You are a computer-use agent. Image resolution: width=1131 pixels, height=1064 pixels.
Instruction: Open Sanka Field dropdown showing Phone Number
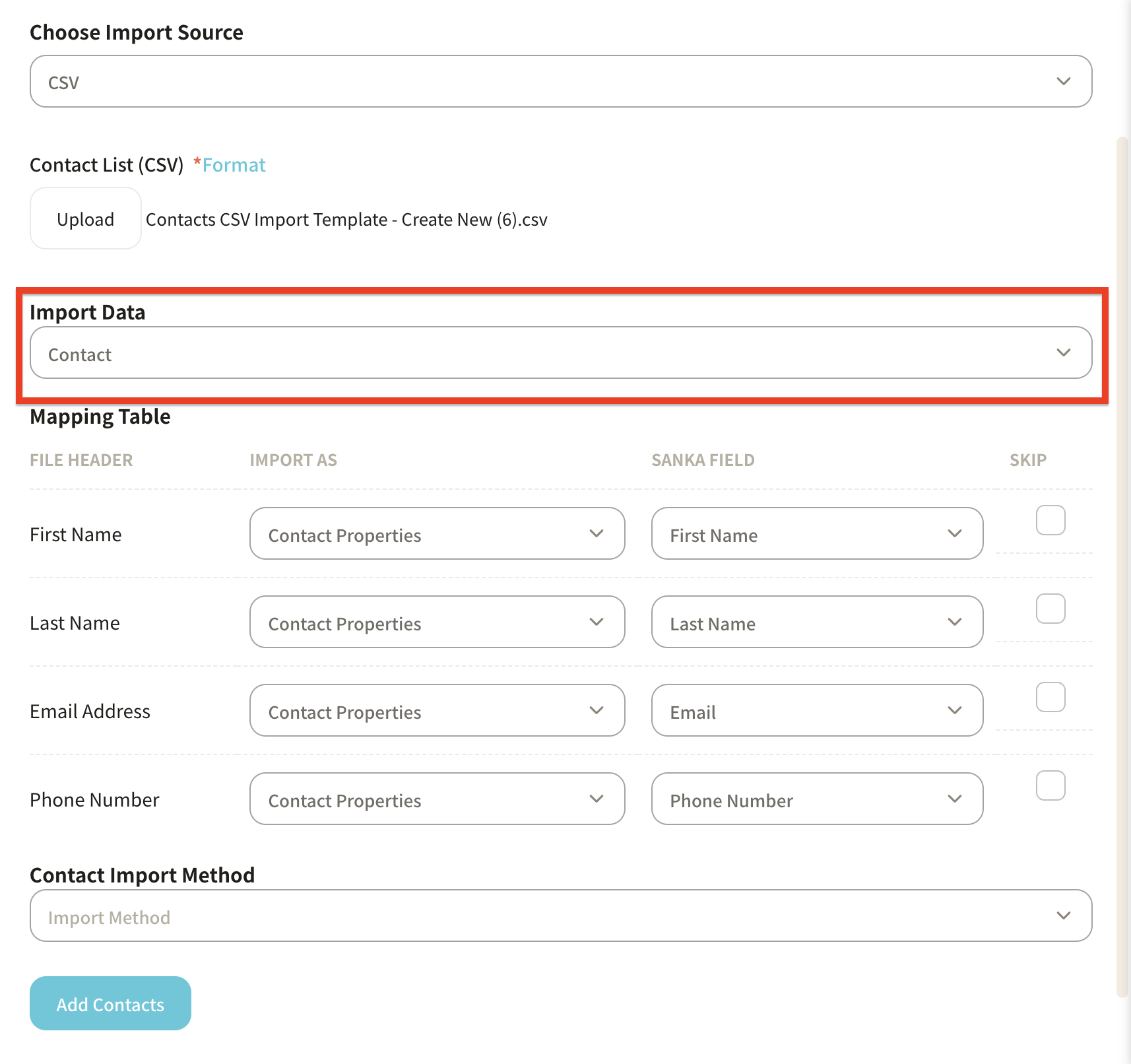(816, 799)
